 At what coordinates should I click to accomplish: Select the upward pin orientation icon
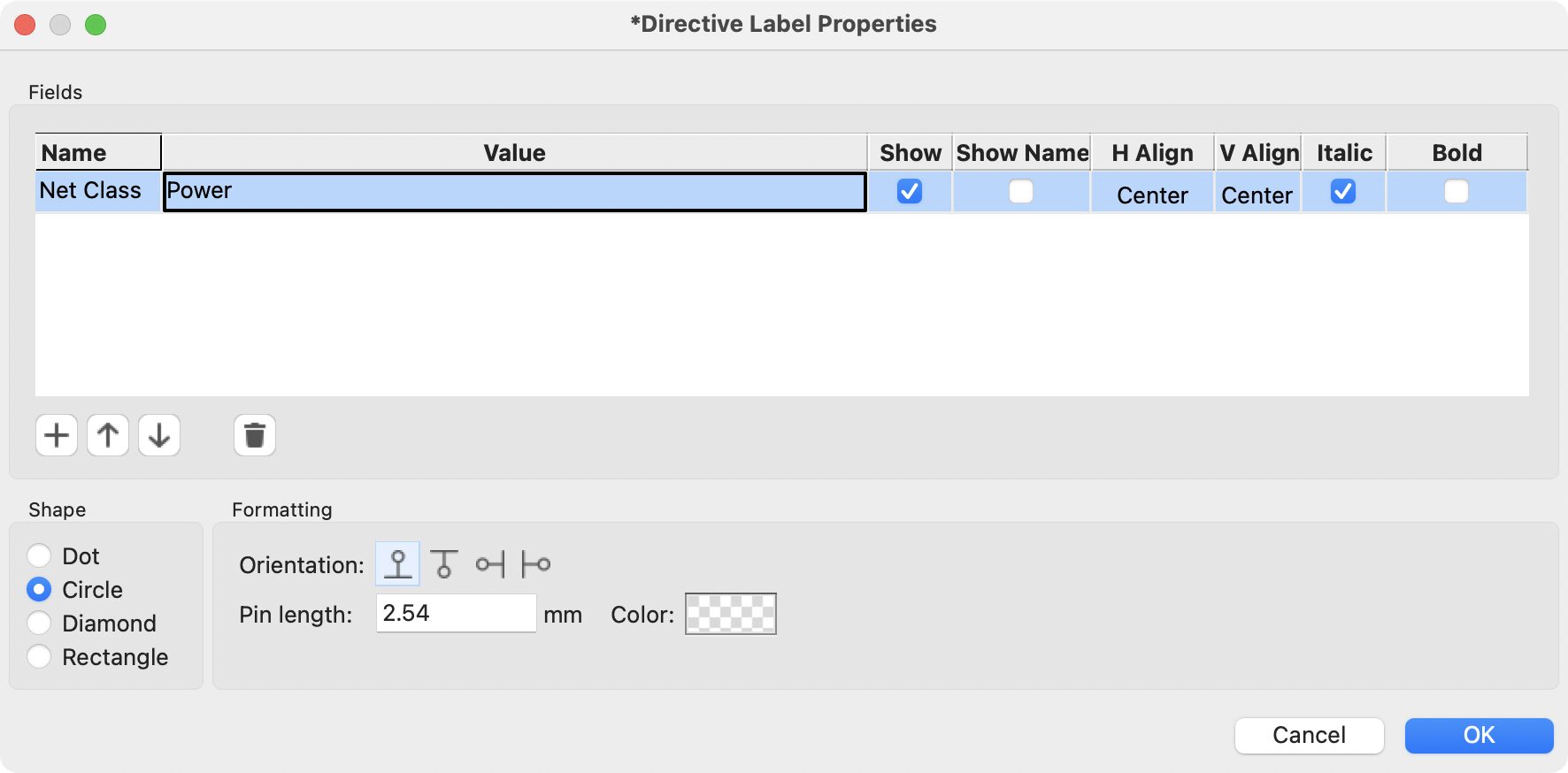(x=396, y=563)
